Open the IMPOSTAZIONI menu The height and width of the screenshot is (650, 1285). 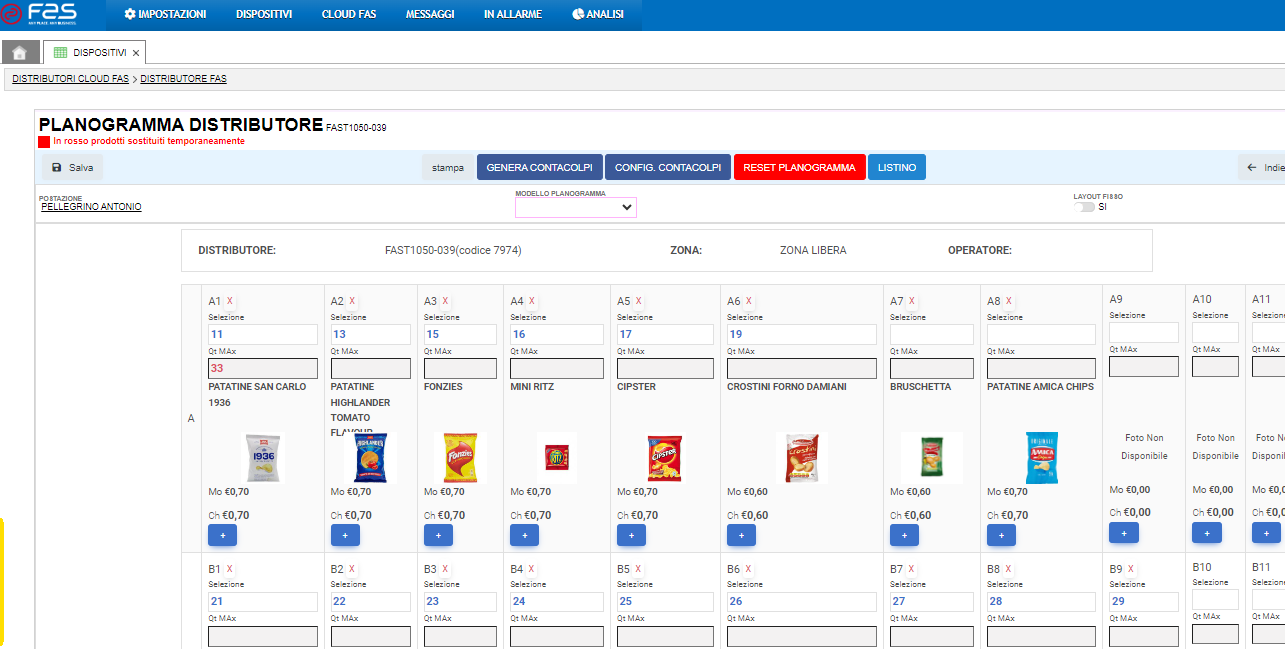click(165, 15)
